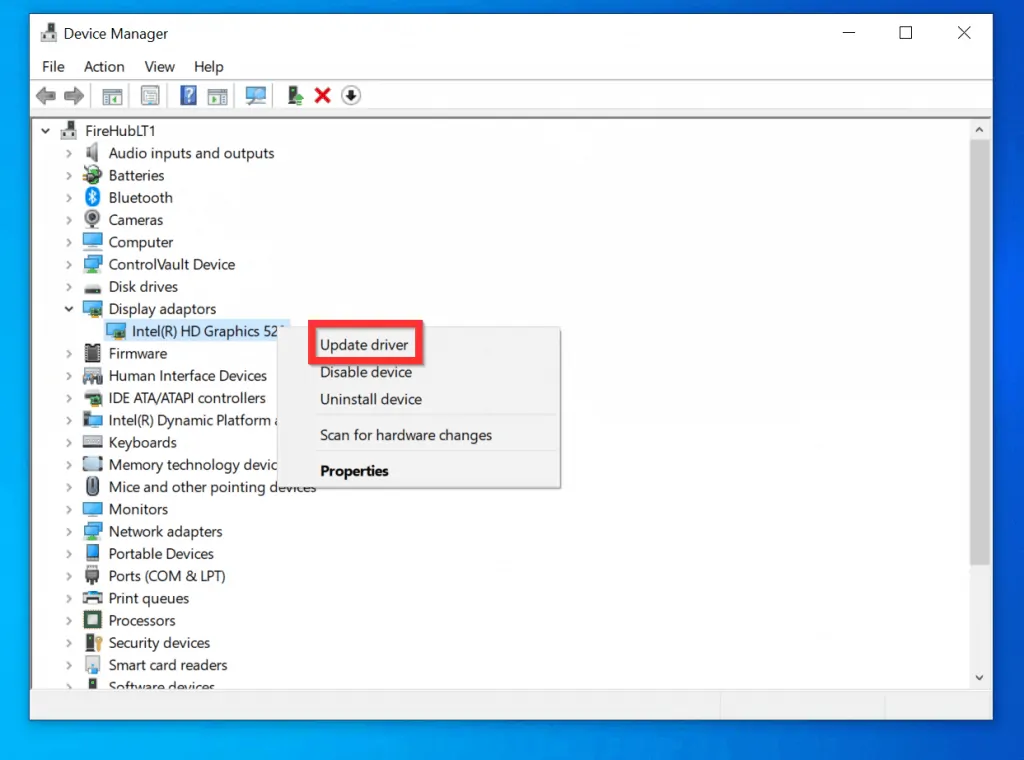Expand the Bluetooth category
The height and width of the screenshot is (760, 1024).
pos(68,197)
